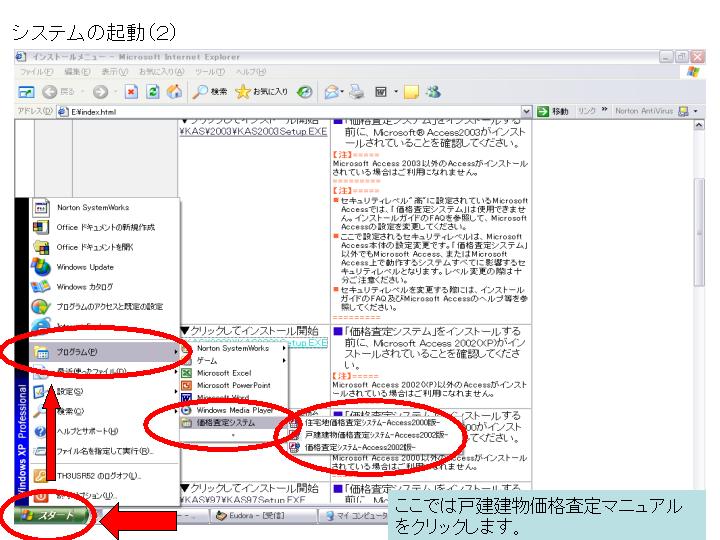The height and width of the screenshot is (540, 720).
Task: Expand 設定 submenu
Action: pos(105,392)
